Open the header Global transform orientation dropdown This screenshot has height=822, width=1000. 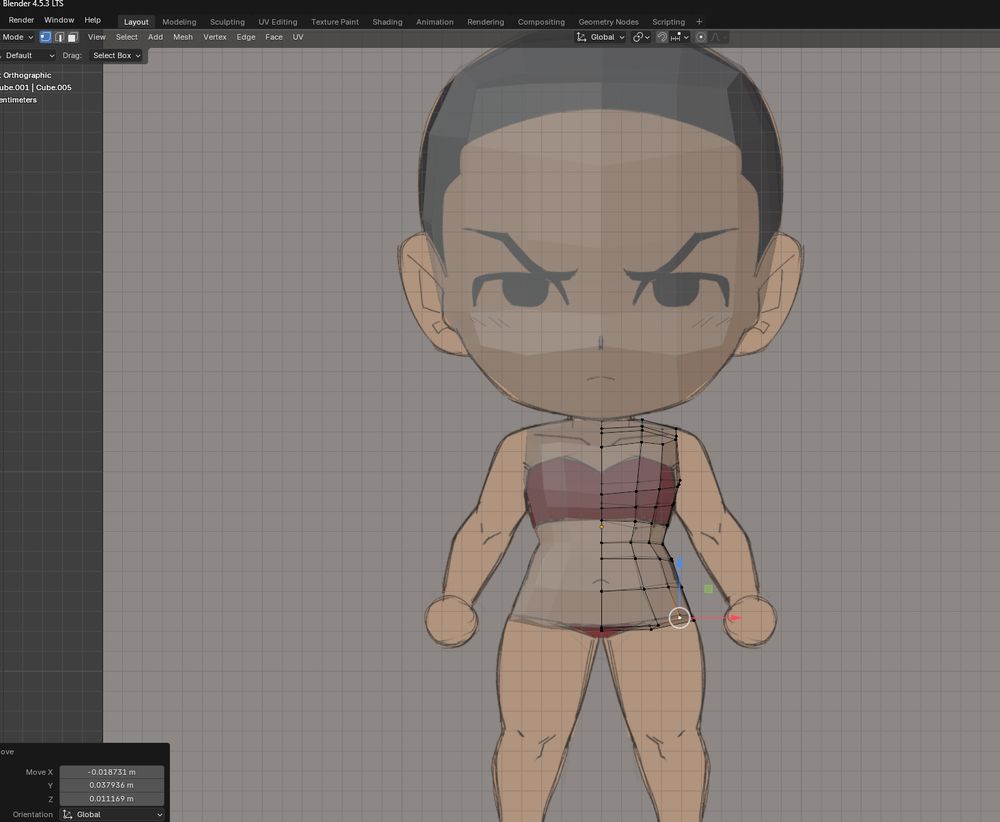click(601, 37)
